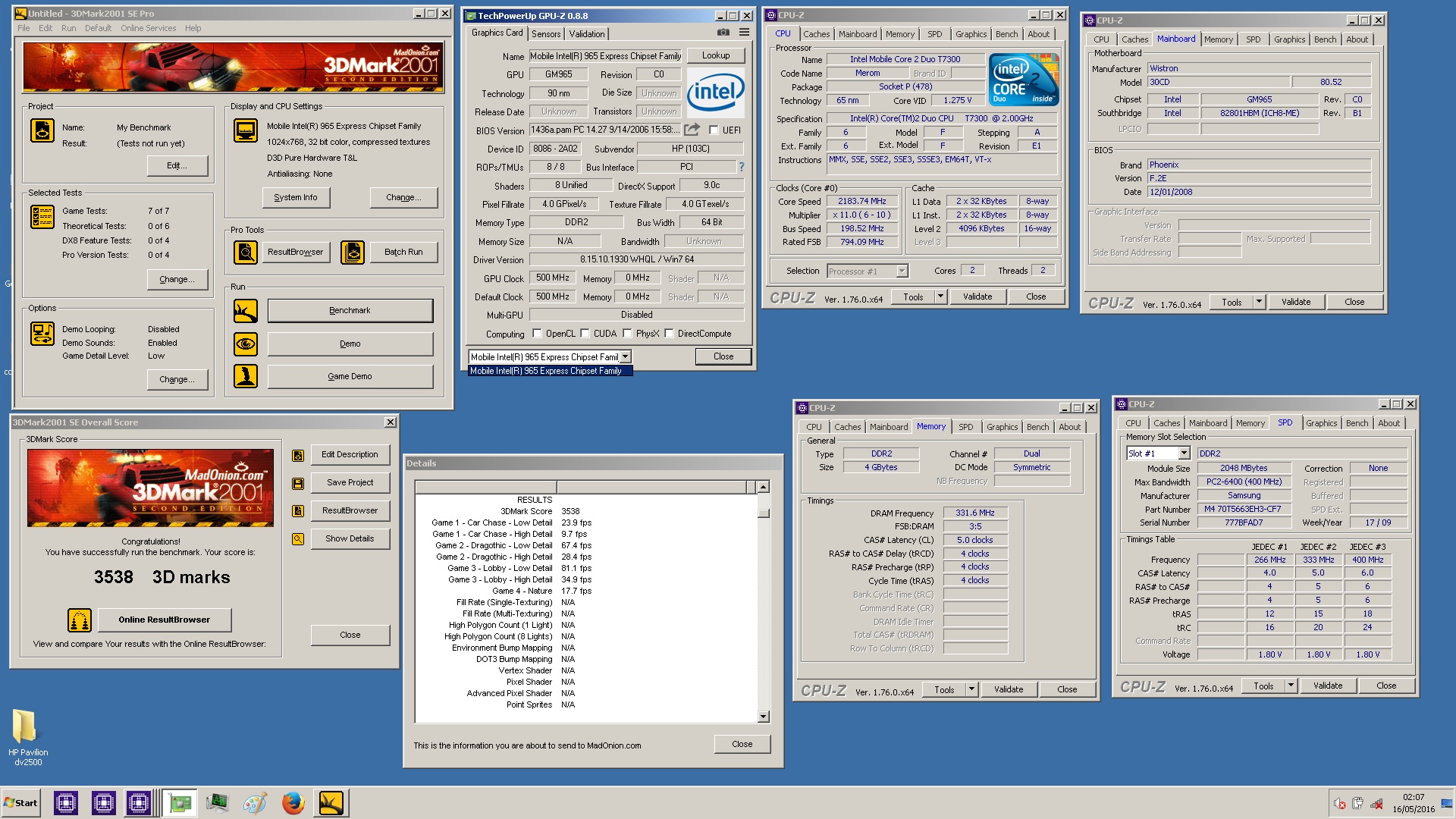Screen dimensions: 1456x819
Task: Click the Game Demo button
Action: click(350, 377)
